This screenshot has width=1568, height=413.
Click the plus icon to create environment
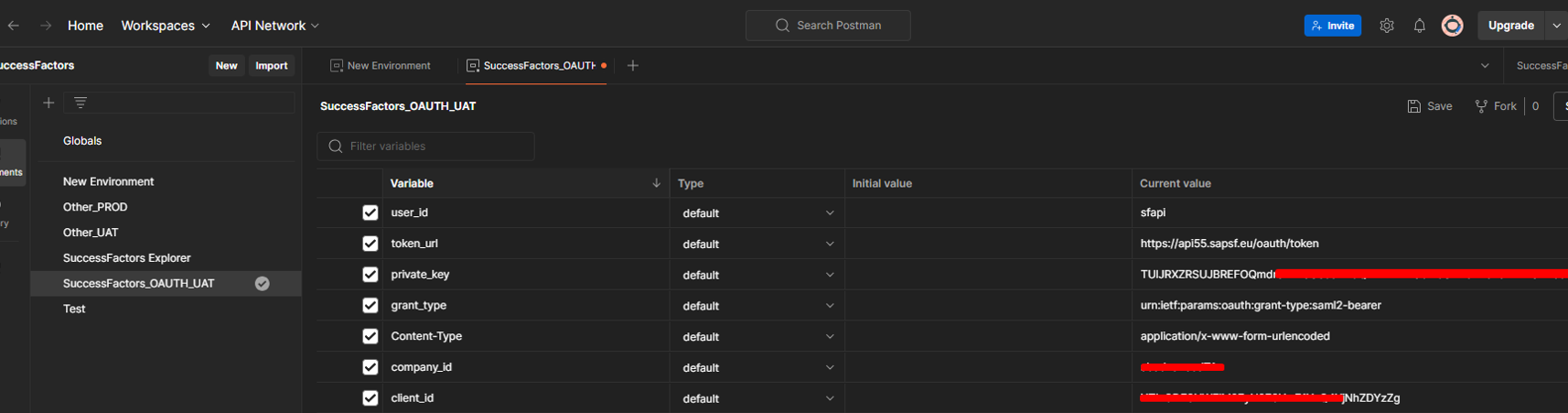click(48, 103)
